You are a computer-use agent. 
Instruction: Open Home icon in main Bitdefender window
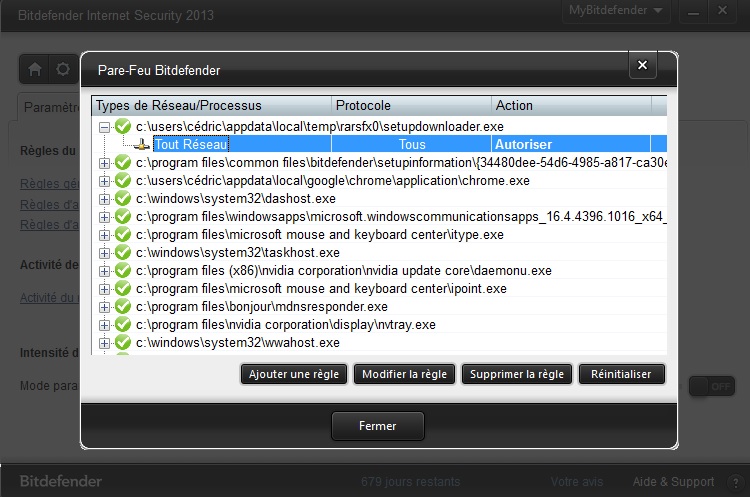coord(34,70)
